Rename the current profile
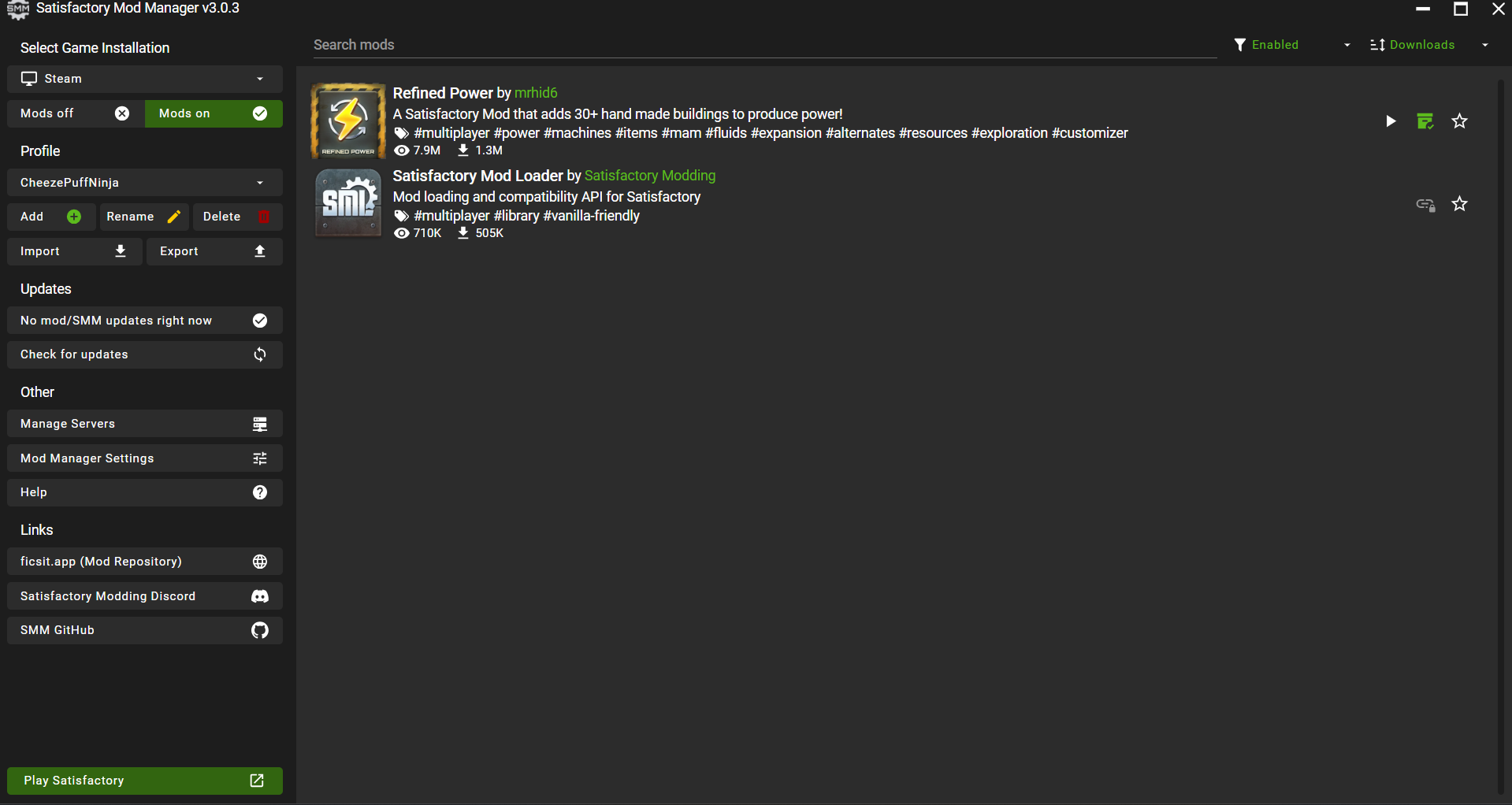This screenshot has height=805, width=1512. point(144,217)
